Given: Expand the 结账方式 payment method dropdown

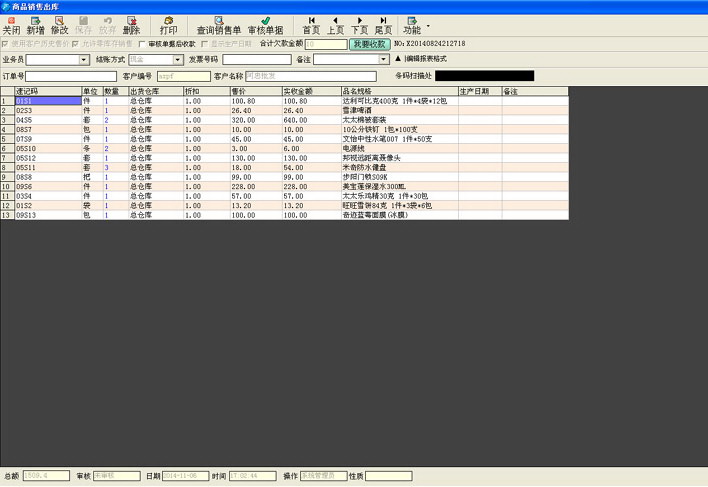Looking at the screenshot, I should coord(178,60).
